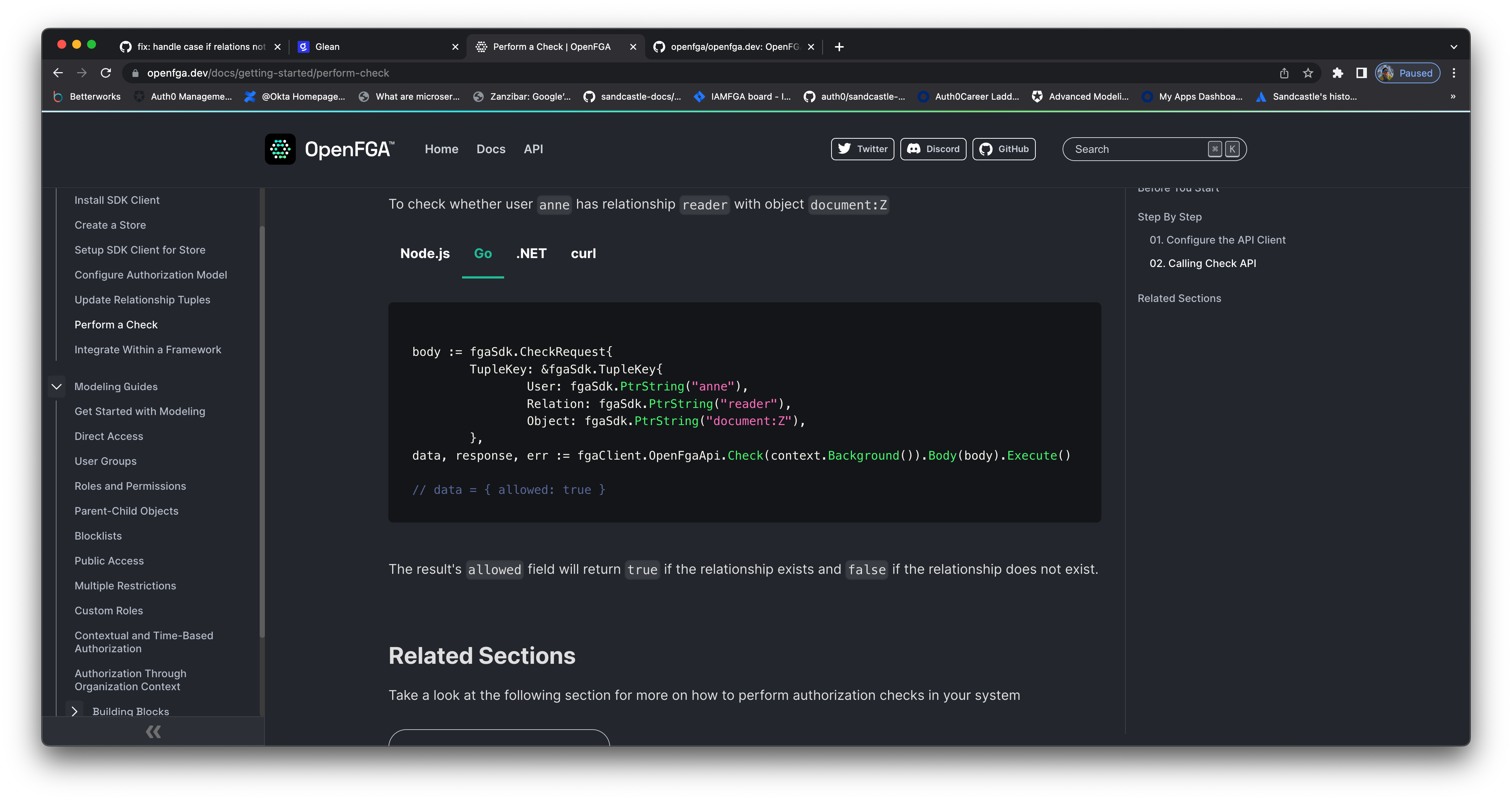Collapse the sidebar with the double-chevron icon
The image size is (1512, 801).
[x=153, y=731]
